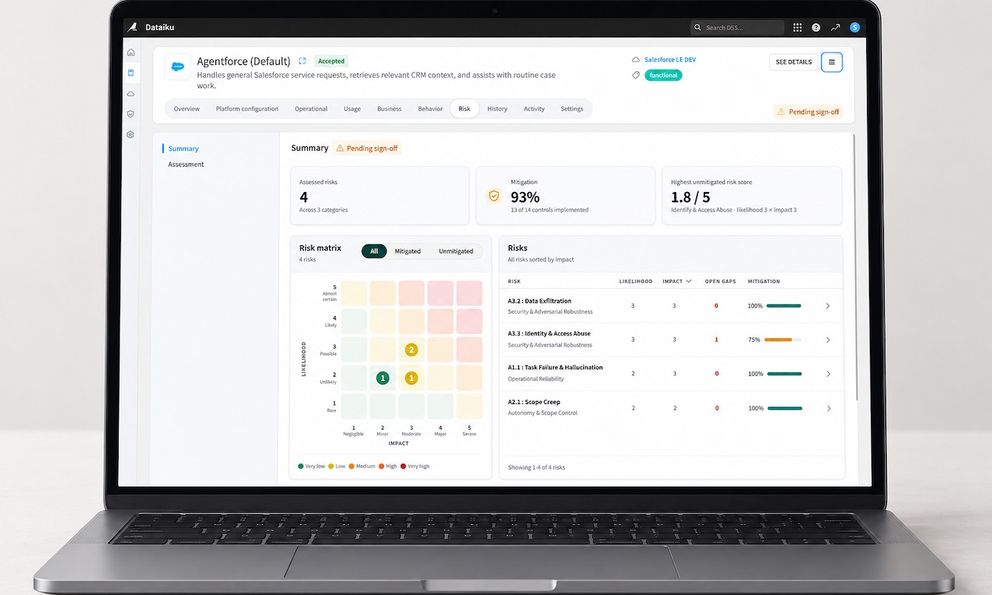This screenshot has height=595, width=992.
Task: Open the gear settings sidebar icon
Action: tap(131, 135)
